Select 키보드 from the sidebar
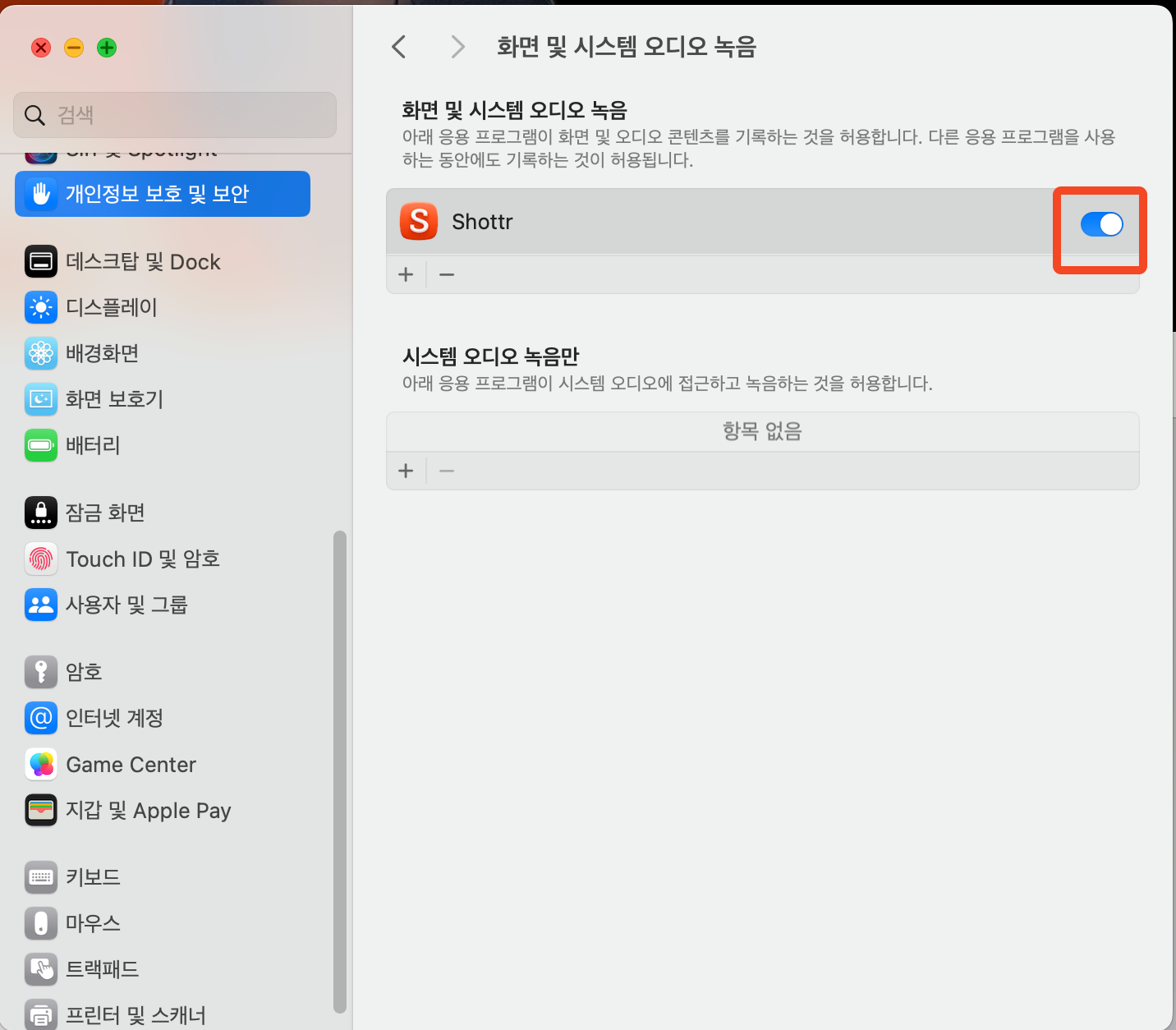Screen dimensions: 1176x1030 41,876
